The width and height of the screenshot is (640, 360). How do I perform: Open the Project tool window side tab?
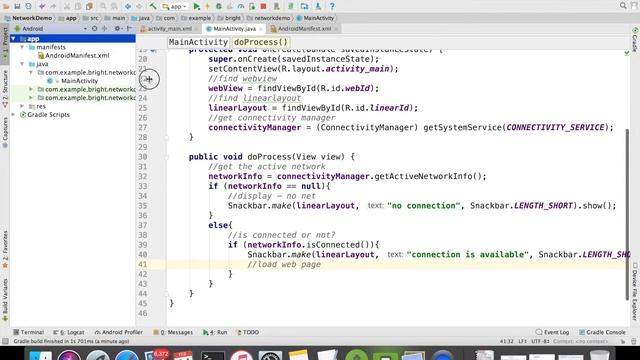[x=5, y=44]
